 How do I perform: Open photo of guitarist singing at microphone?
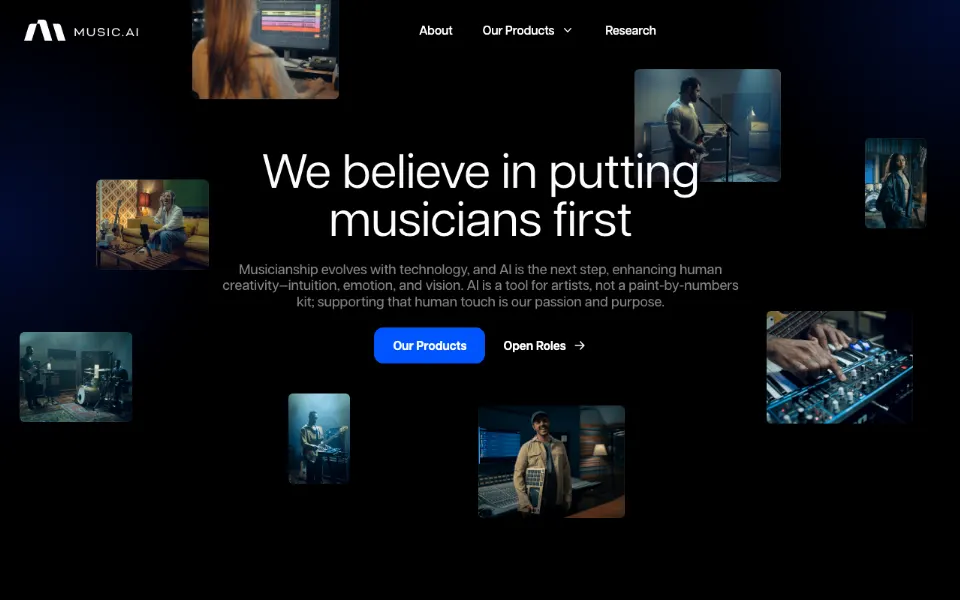pyautogui.click(x=707, y=125)
